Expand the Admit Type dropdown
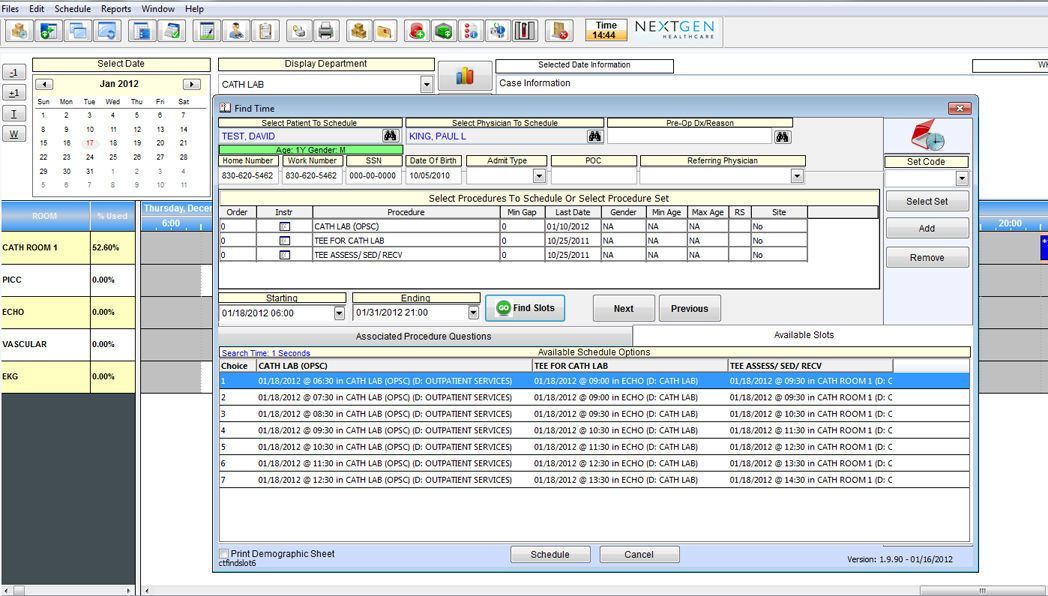This screenshot has height=596, width=1048. [x=539, y=176]
